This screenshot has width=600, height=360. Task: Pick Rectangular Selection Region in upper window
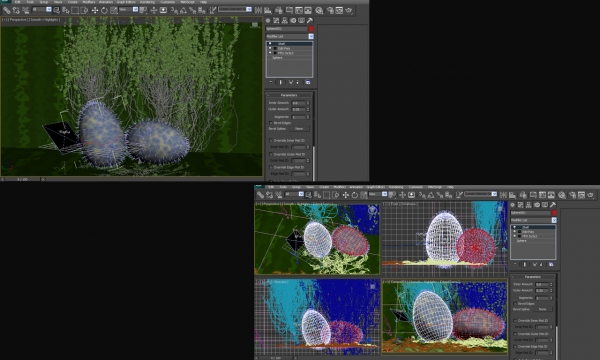click(x=75, y=10)
